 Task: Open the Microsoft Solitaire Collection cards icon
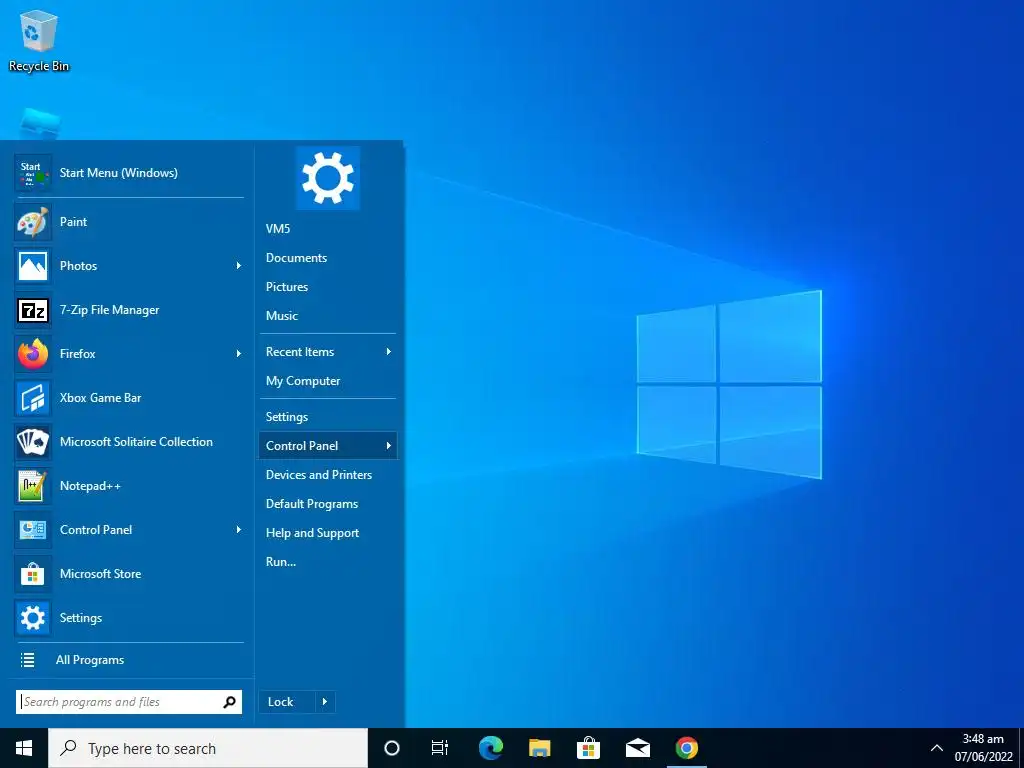pos(33,442)
